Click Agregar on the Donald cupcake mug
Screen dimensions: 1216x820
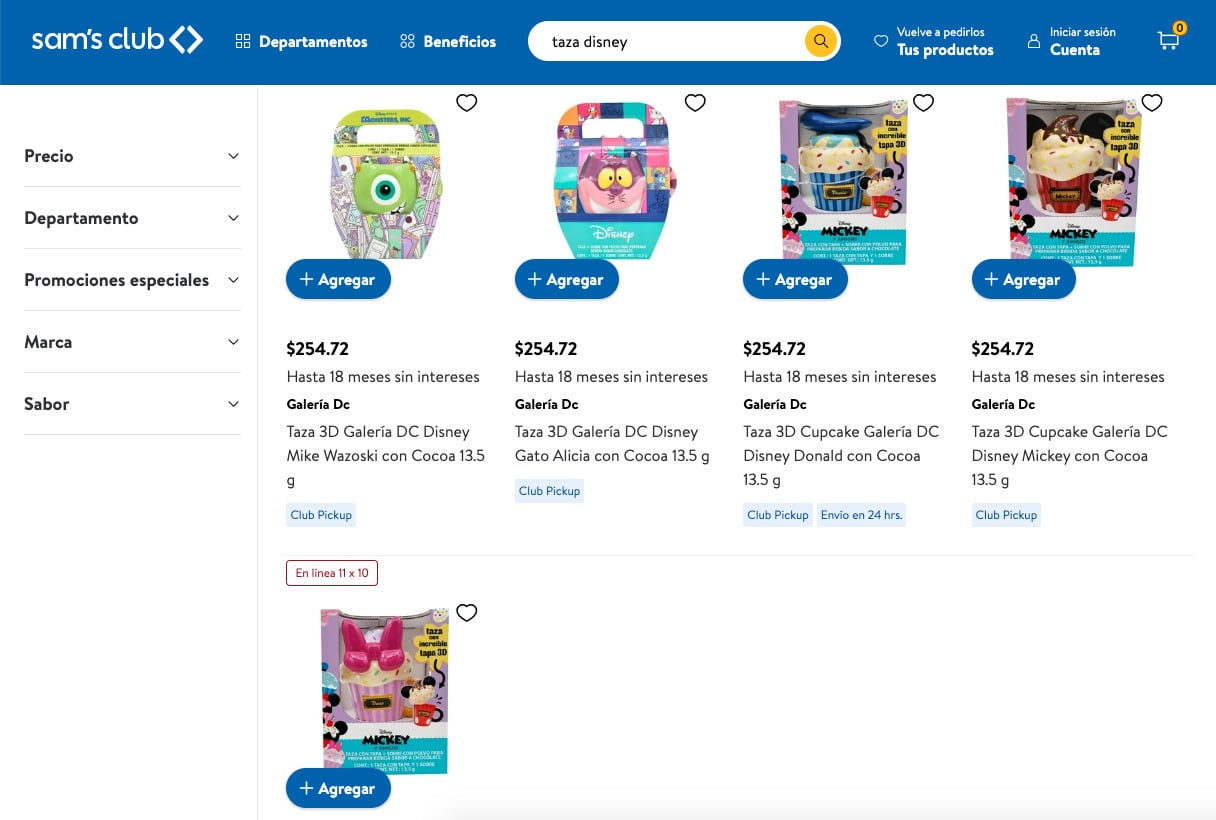(795, 279)
